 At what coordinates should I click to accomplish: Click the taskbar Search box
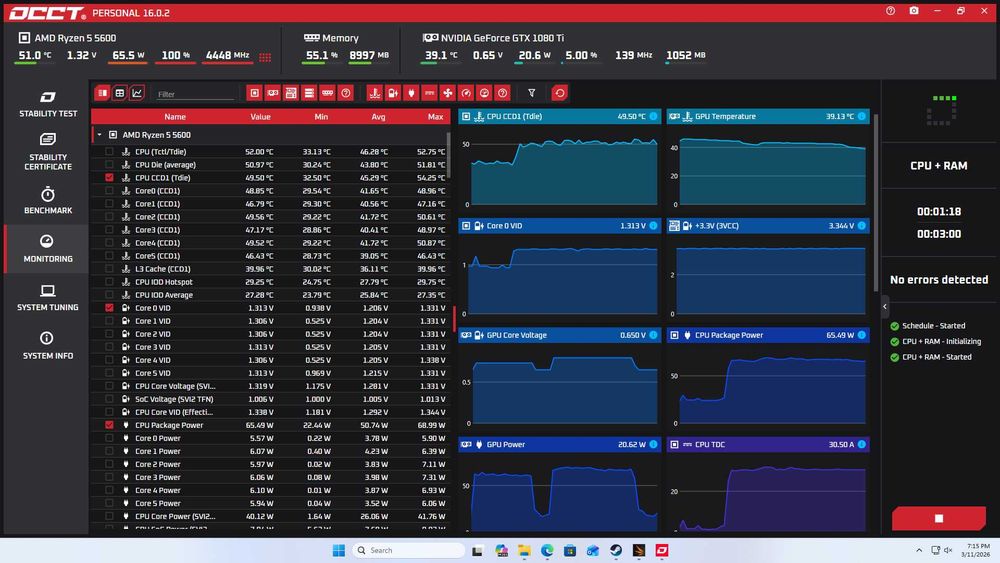pos(409,550)
